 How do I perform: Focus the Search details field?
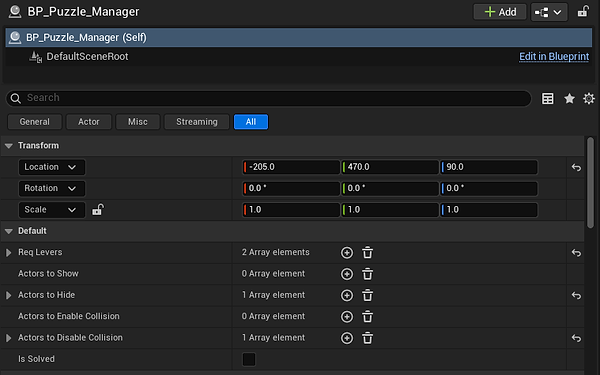coord(269,98)
